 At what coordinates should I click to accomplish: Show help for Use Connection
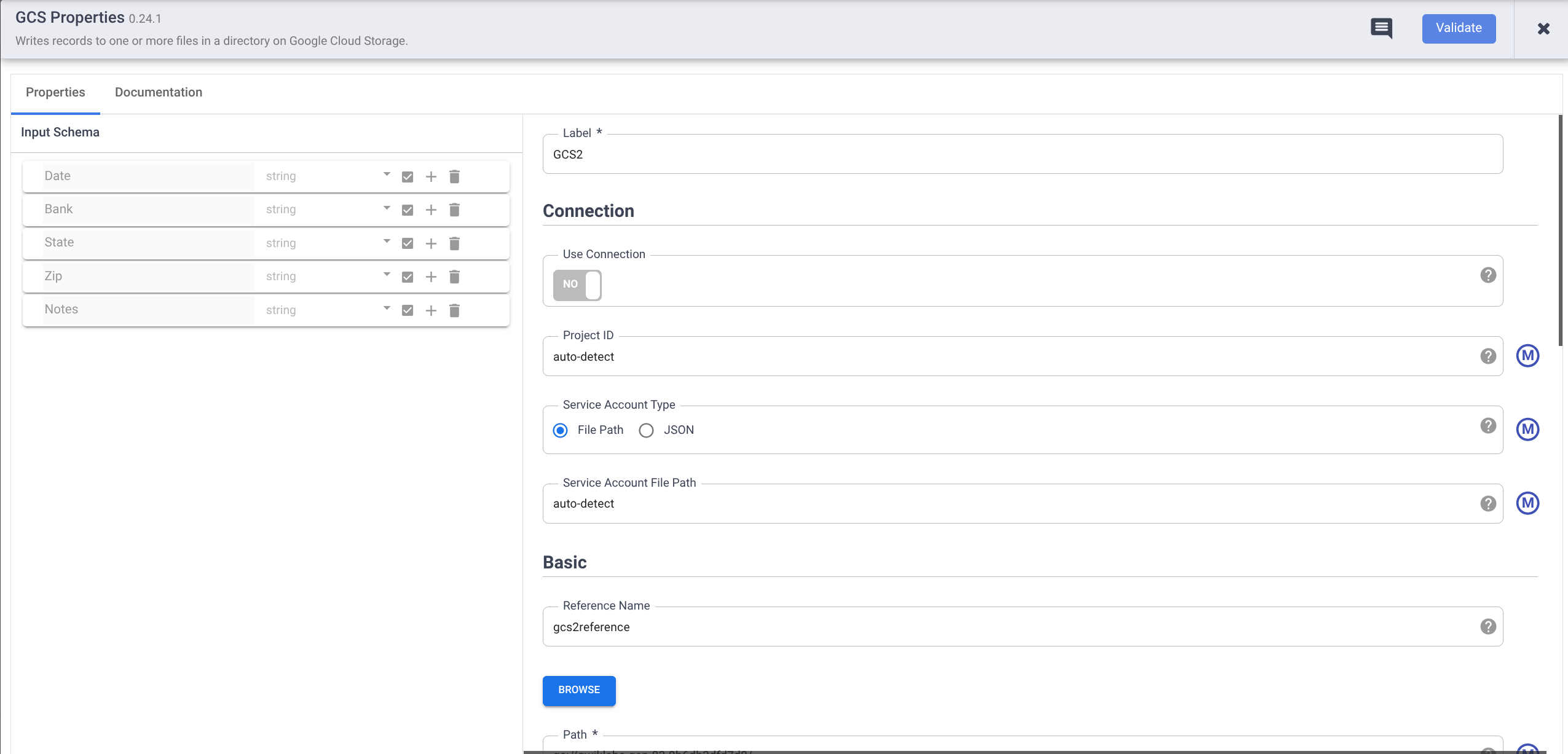tap(1488, 275)
